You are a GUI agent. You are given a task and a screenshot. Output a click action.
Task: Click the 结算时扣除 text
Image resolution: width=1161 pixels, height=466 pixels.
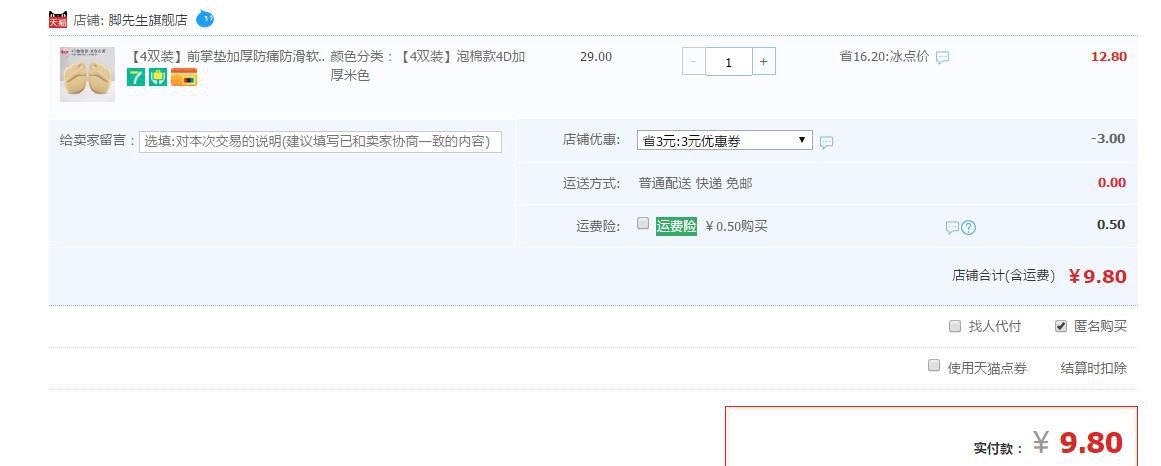coord(1094,368)
